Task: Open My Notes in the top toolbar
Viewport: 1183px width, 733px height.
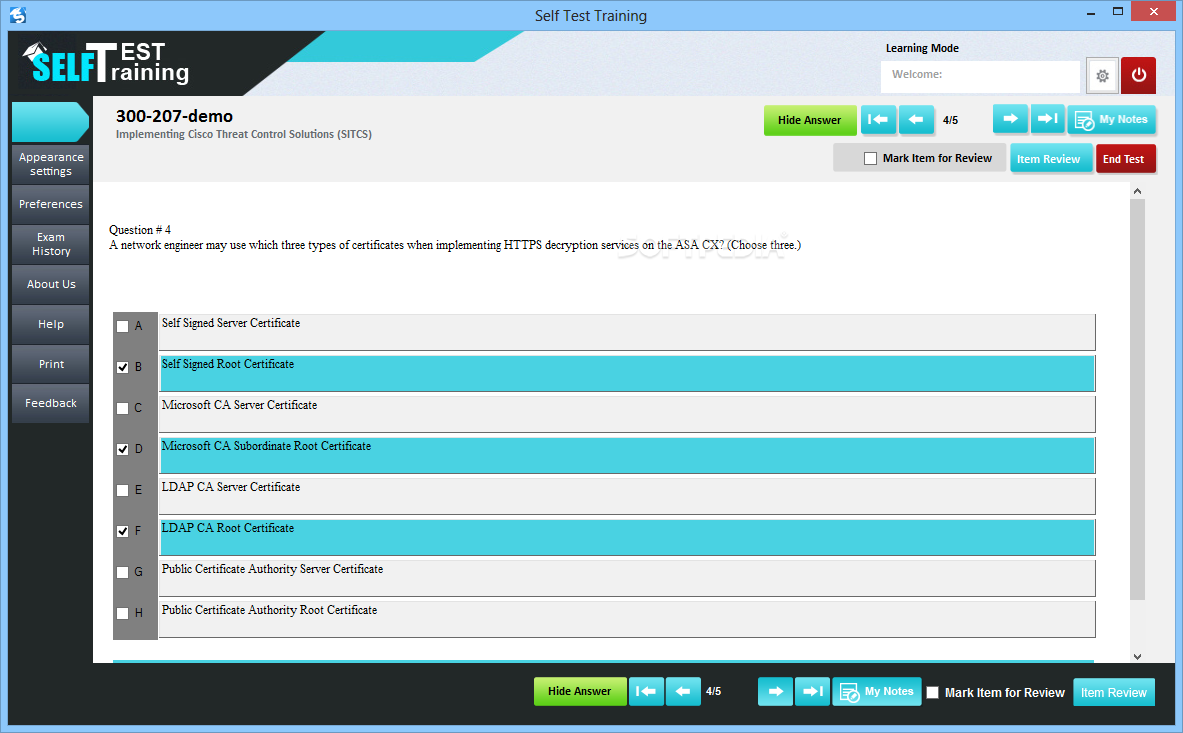Action: click(x=1111, y=120)
